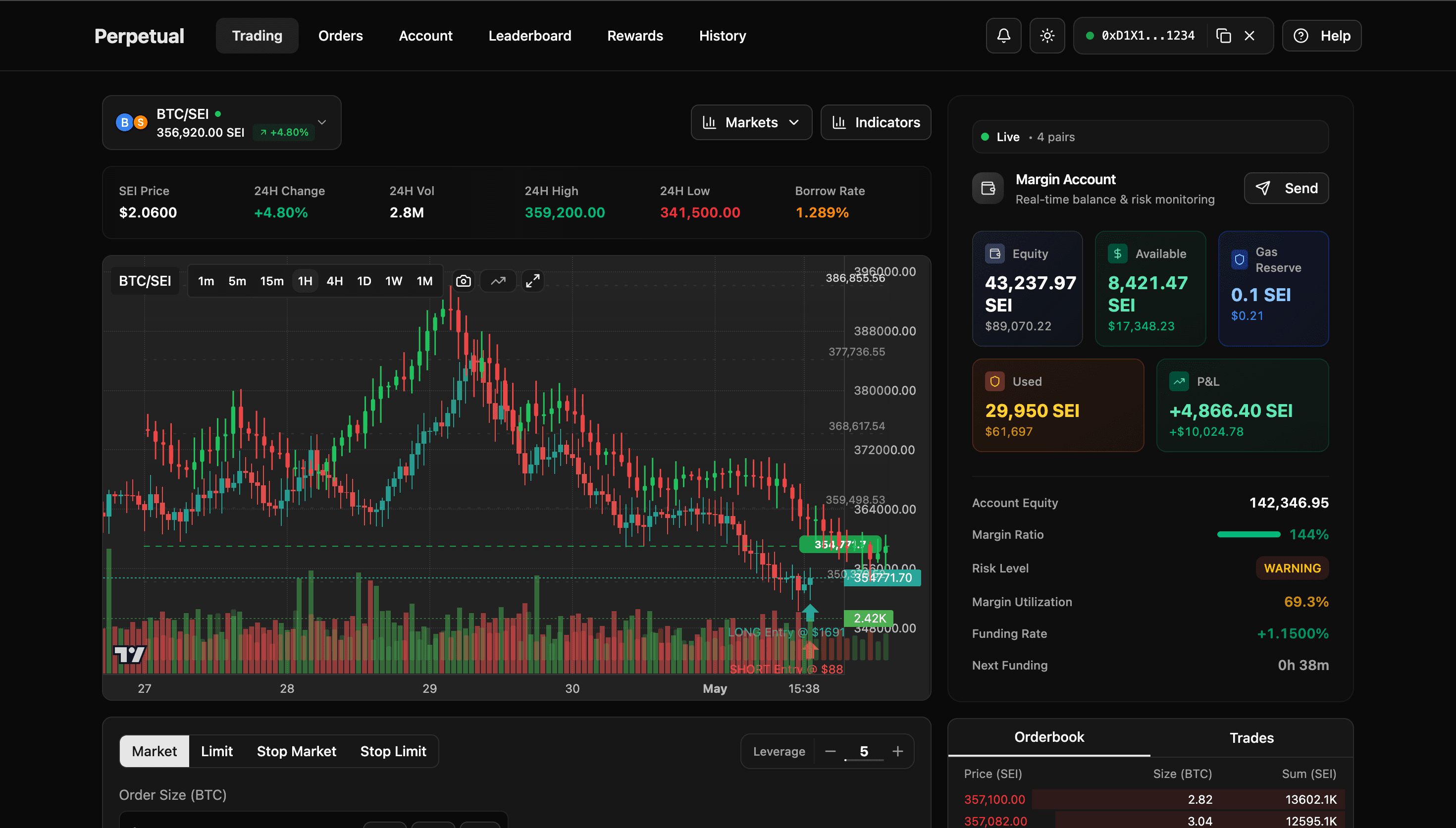Image resolution: width=1456 pixels, height=828 pixels.
Task: Click the 2.42K volume label
Action: (x=869, y=618)
